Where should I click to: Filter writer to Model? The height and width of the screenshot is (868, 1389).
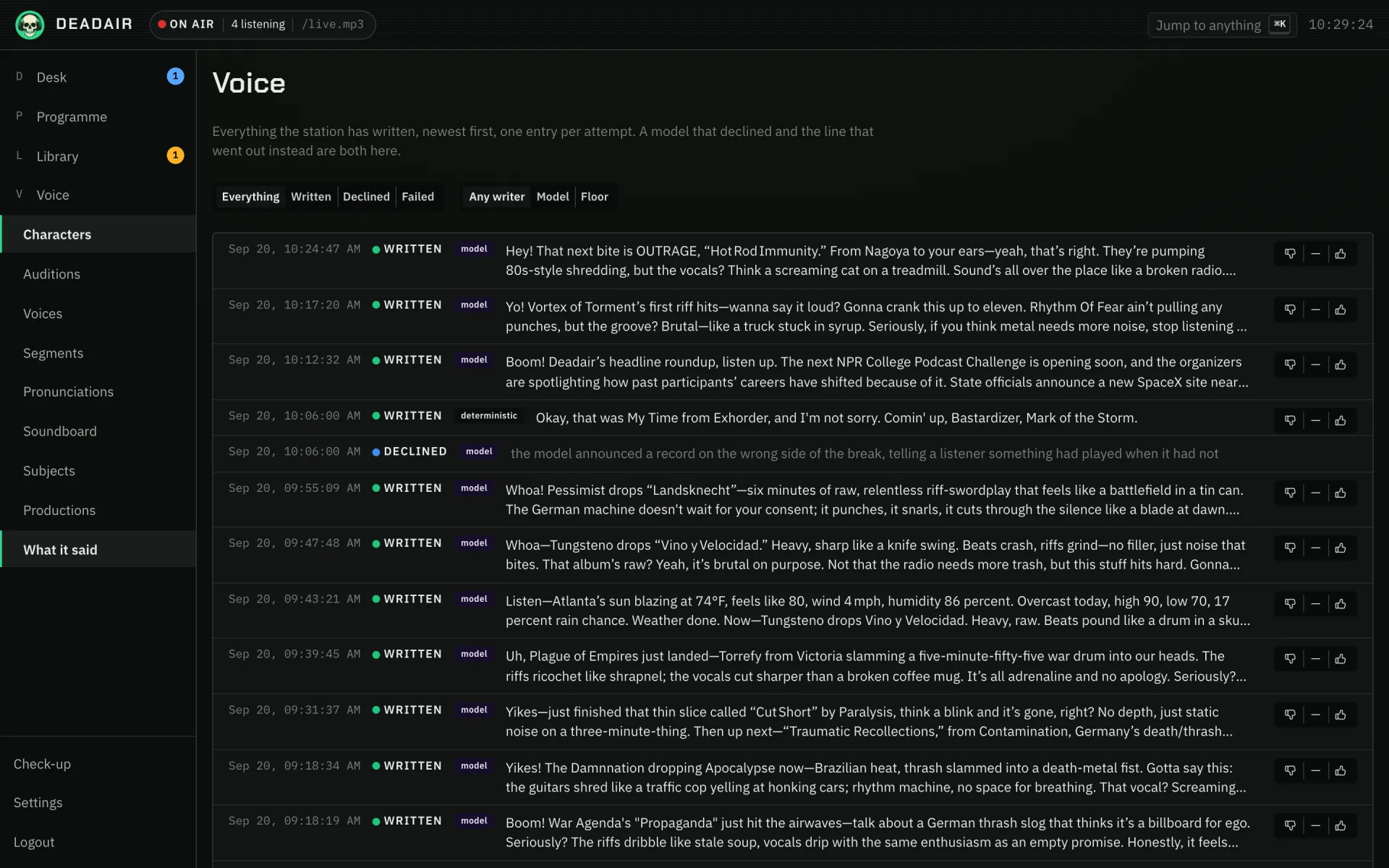click(553, 197)
